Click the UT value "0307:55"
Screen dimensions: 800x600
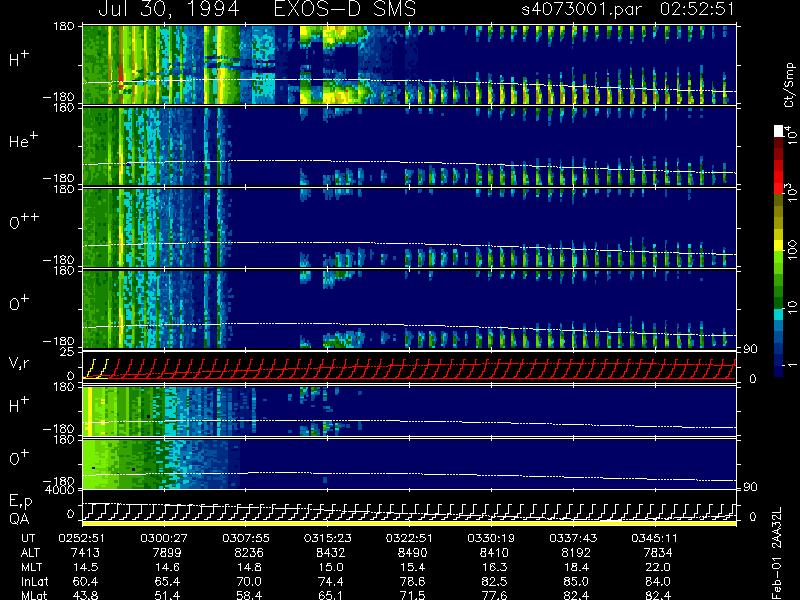(245, 538)
